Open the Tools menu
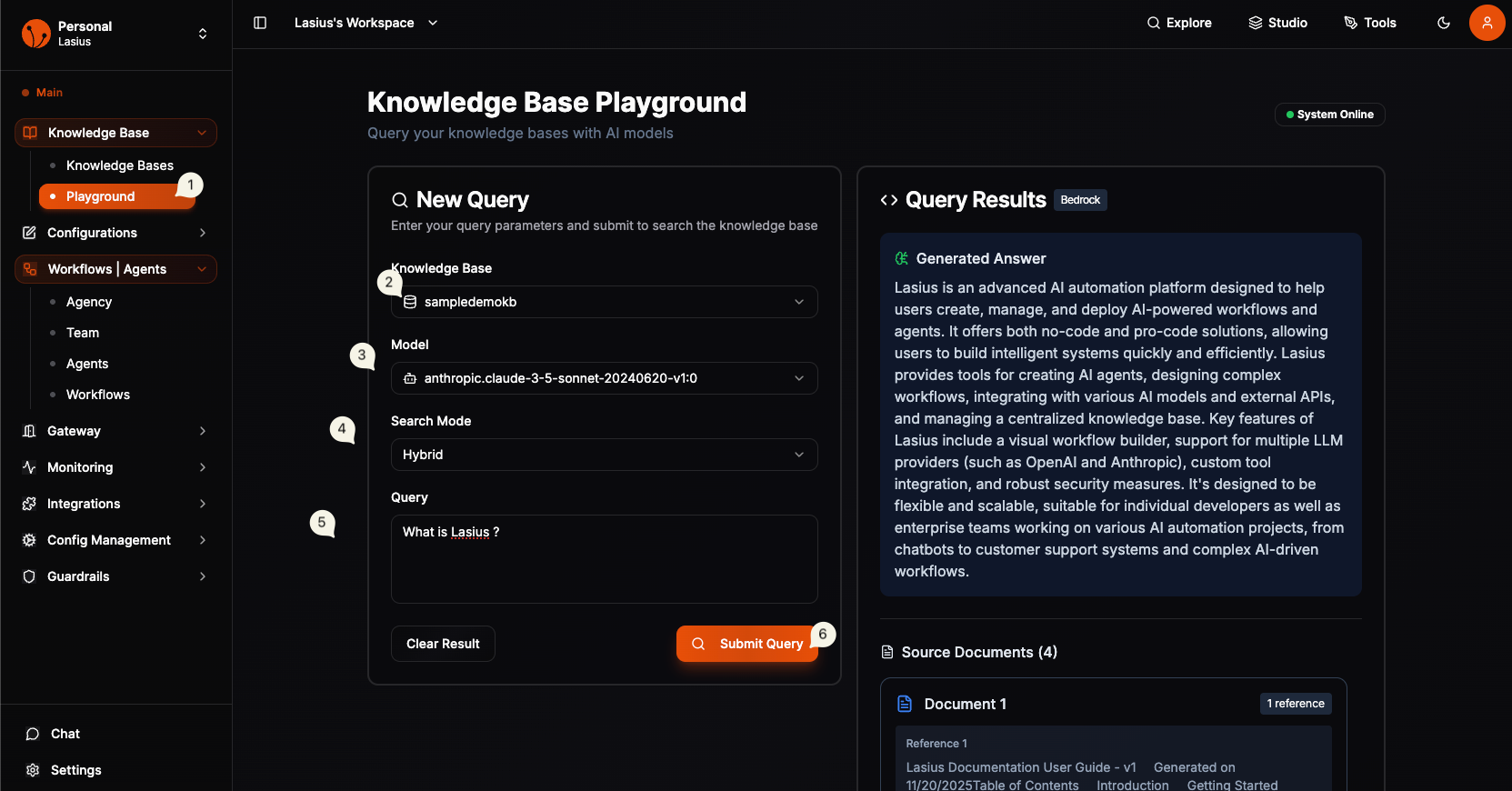The width and height of the screenshot is (1512, 791). pos(1370,23)
